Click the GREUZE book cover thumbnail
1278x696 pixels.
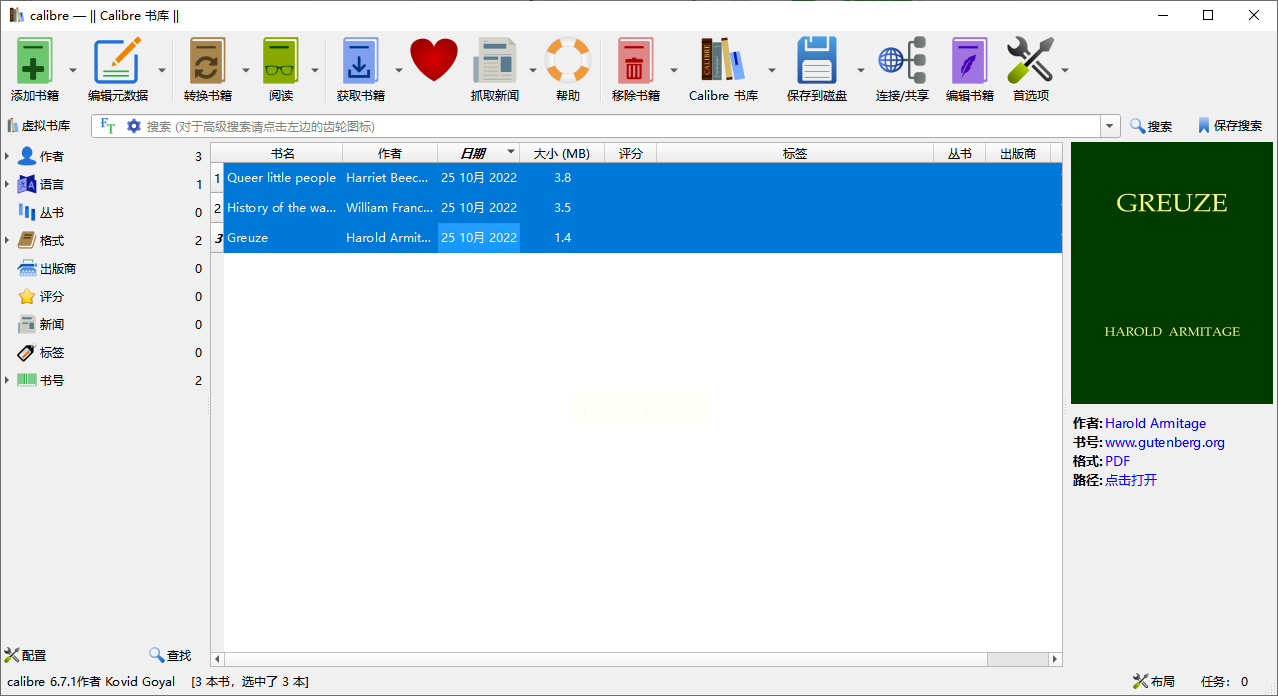(x=1171, y=272)
